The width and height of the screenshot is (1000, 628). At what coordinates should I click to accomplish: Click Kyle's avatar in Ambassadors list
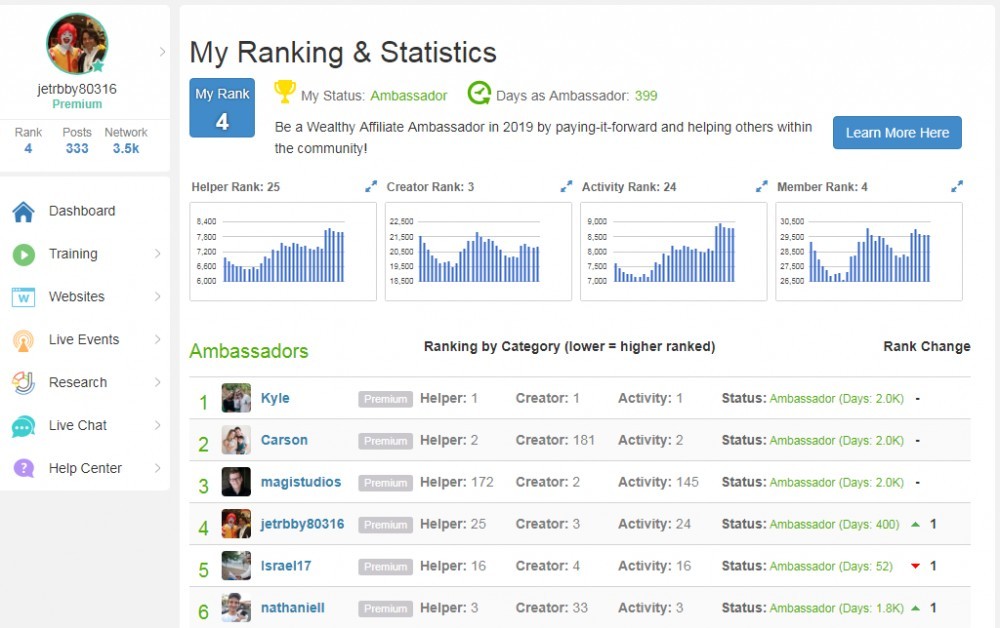[x=236, y=398]
